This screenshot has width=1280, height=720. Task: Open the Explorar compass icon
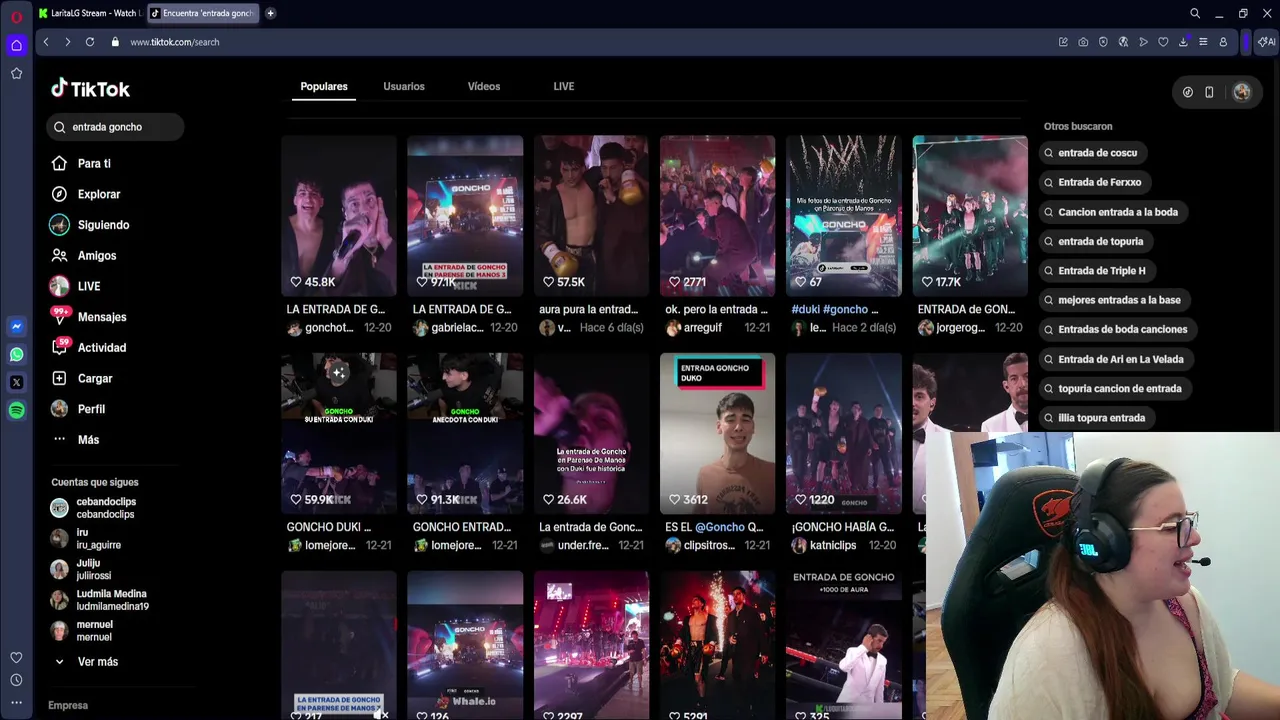59,194
